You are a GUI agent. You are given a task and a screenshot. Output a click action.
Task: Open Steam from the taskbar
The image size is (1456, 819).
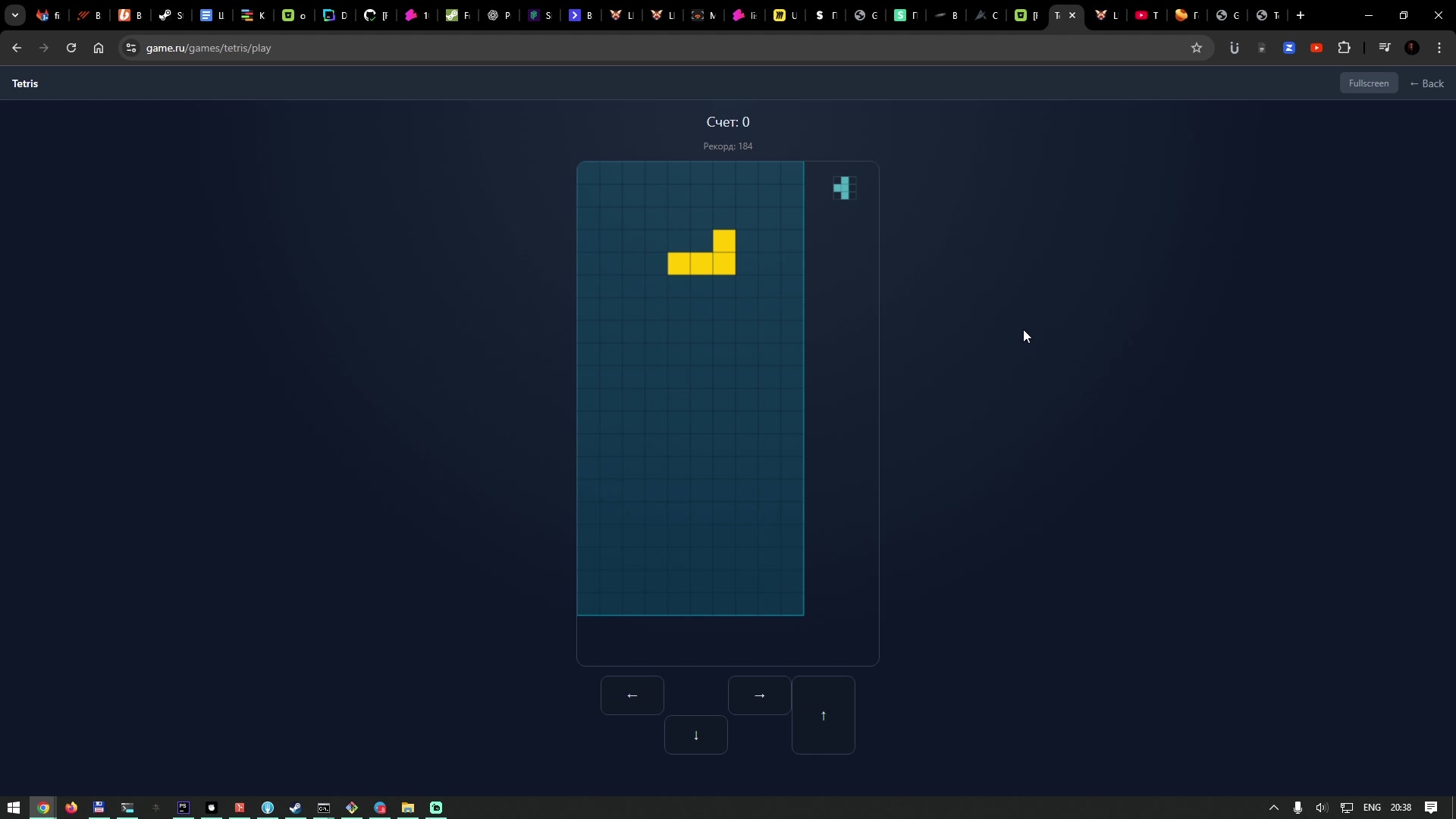(296, 808)
